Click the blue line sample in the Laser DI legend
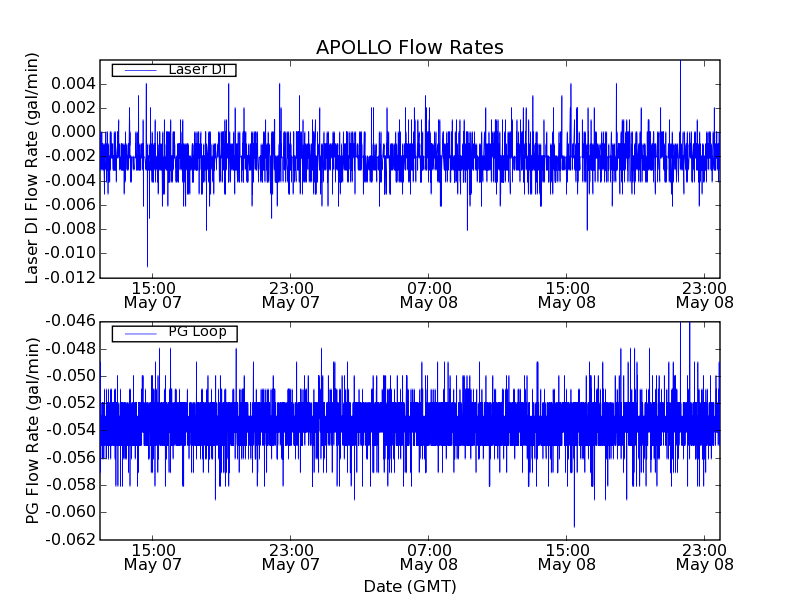This screenshot has height=600, width=800. coord(137,70)
